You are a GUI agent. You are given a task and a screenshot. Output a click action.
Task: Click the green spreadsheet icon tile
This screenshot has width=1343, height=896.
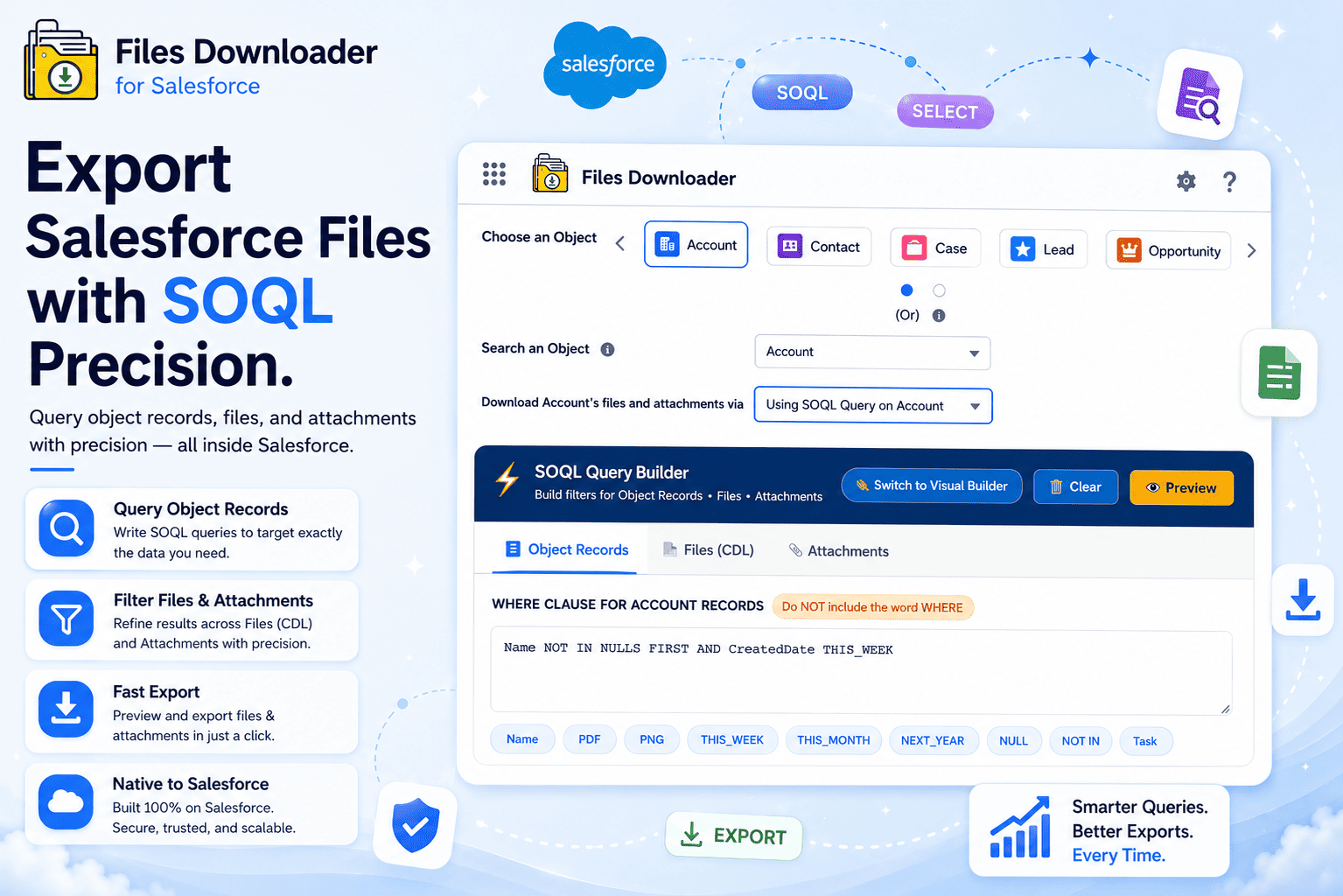point(1278,373)
